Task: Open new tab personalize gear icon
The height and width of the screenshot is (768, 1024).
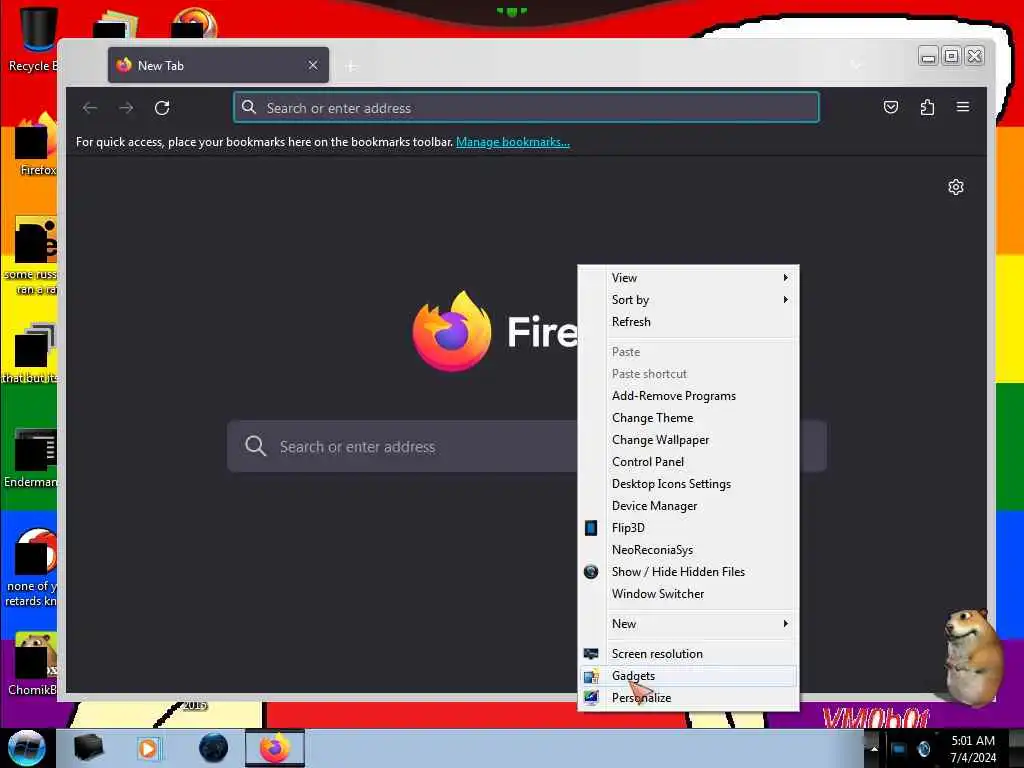Action: 955,187
